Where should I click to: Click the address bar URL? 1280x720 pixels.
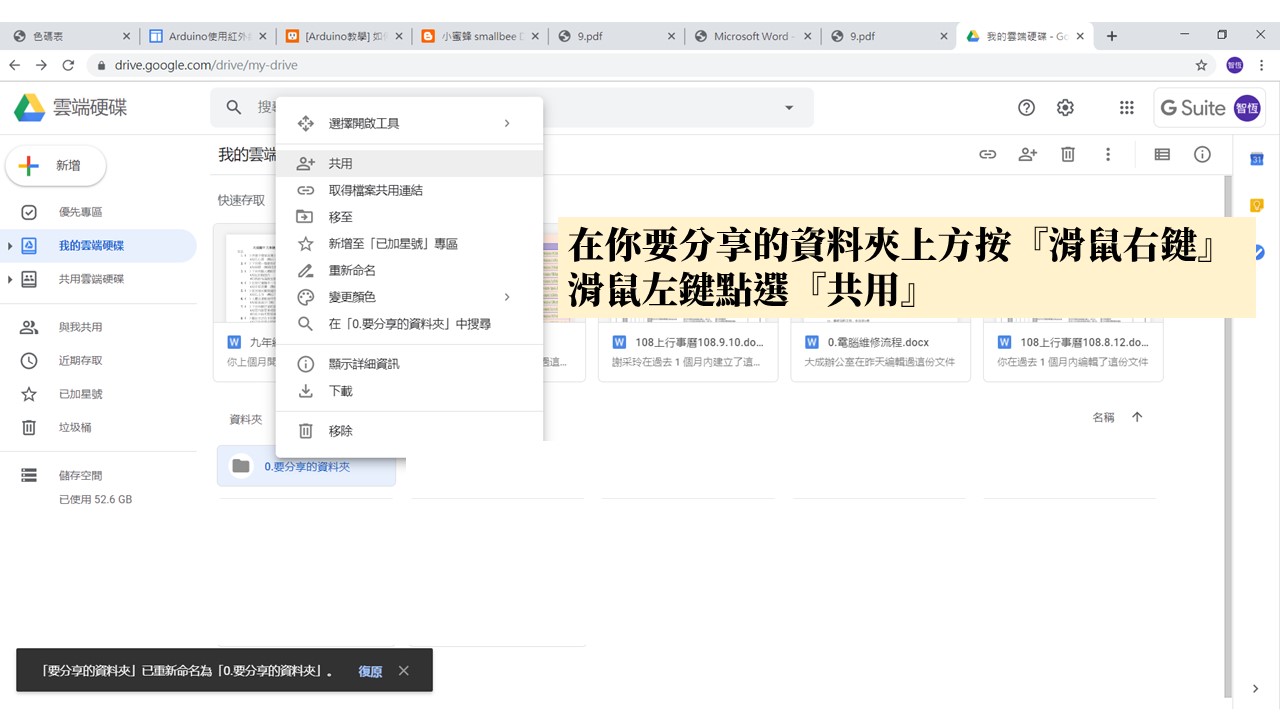[x=206, y=65]
